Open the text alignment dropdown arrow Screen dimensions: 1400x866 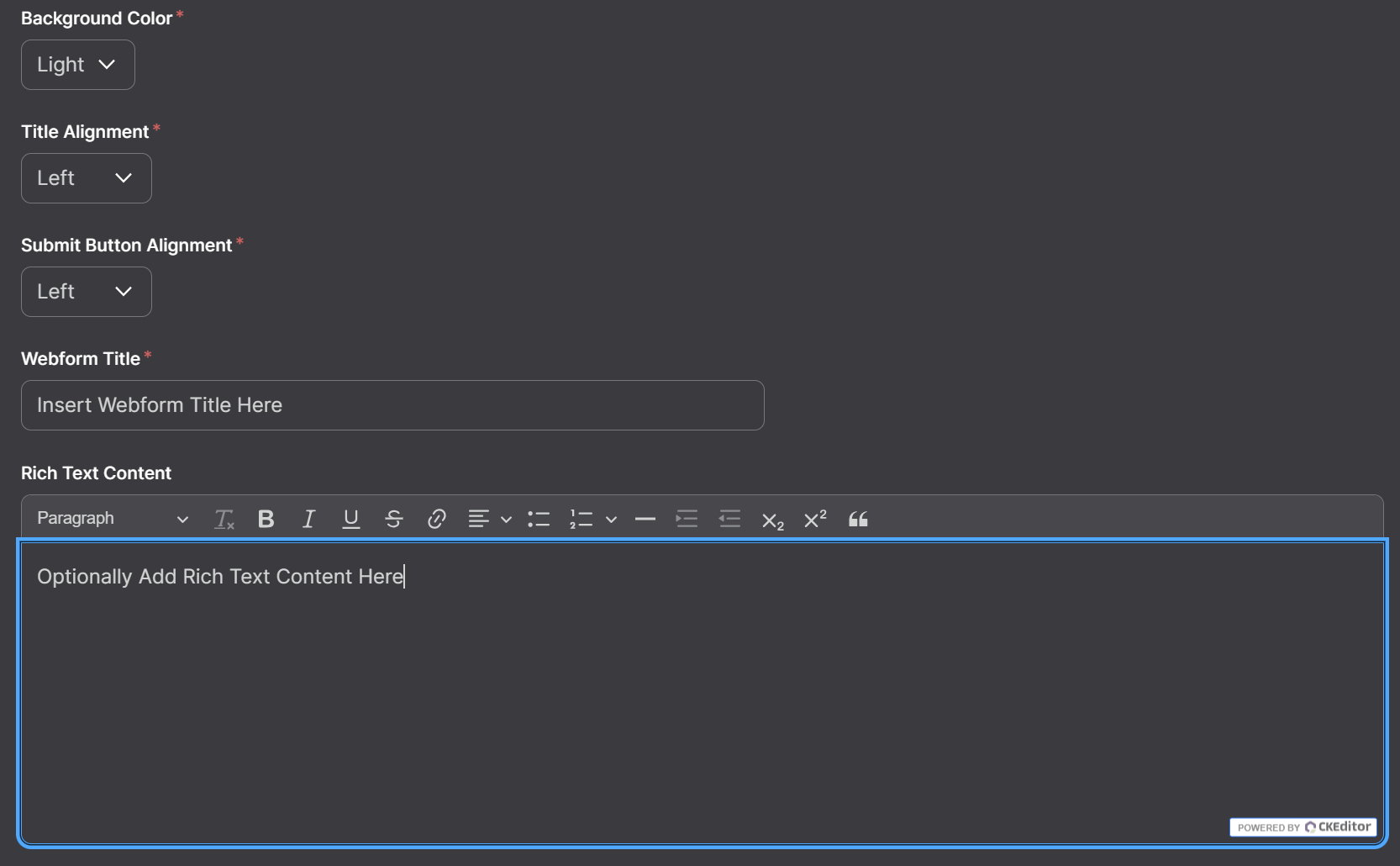click(x=506, y=520)
